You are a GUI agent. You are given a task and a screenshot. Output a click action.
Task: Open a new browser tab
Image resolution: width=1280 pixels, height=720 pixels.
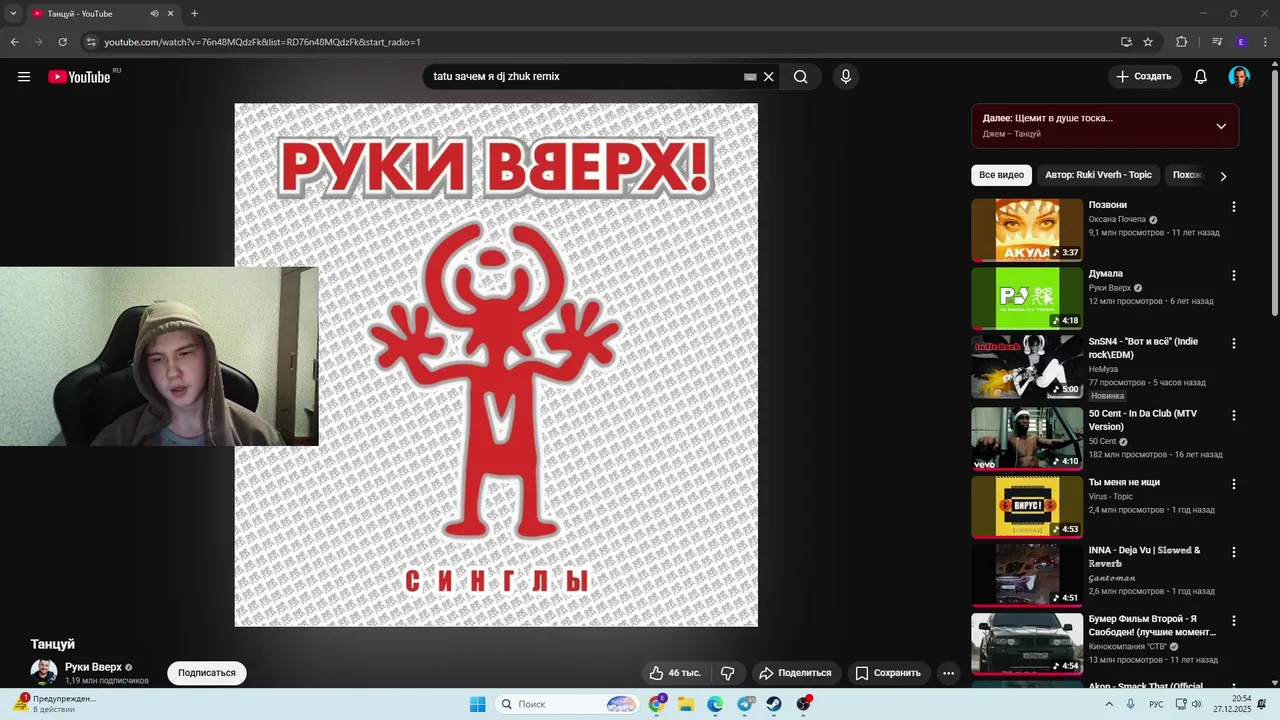click(x=194, y=14)
